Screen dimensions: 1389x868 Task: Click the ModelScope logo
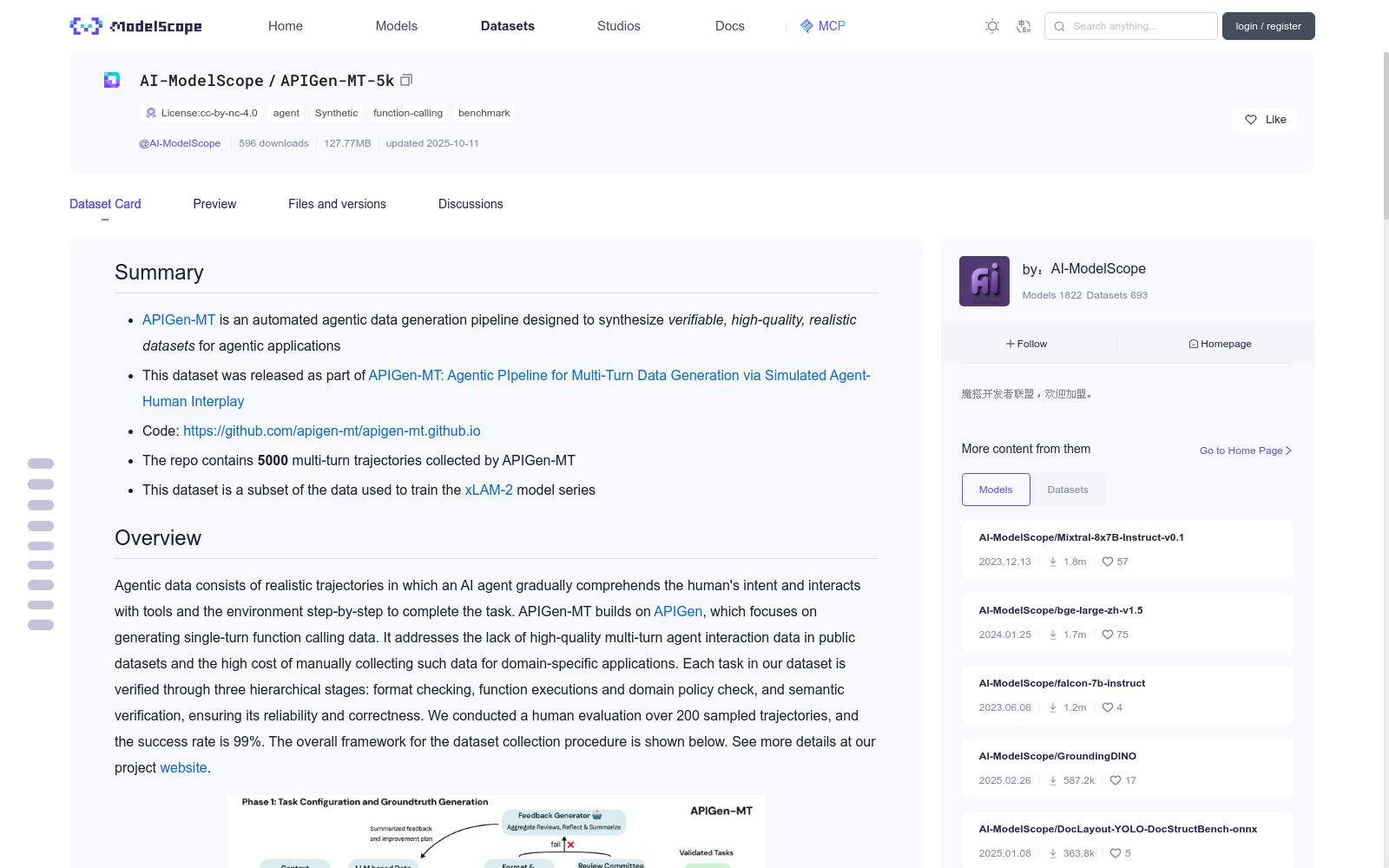click(135, 26)
